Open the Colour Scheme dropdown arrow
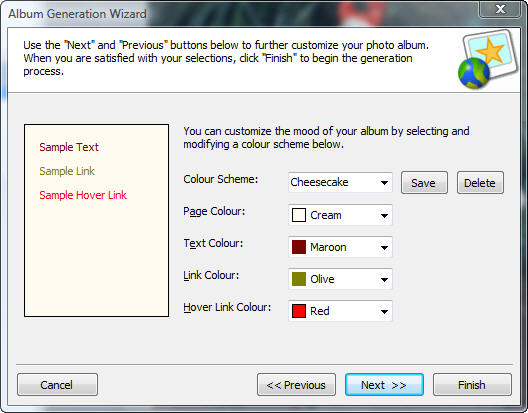Image resolution: width=528 pixels, height=413 pixels. 384,183
